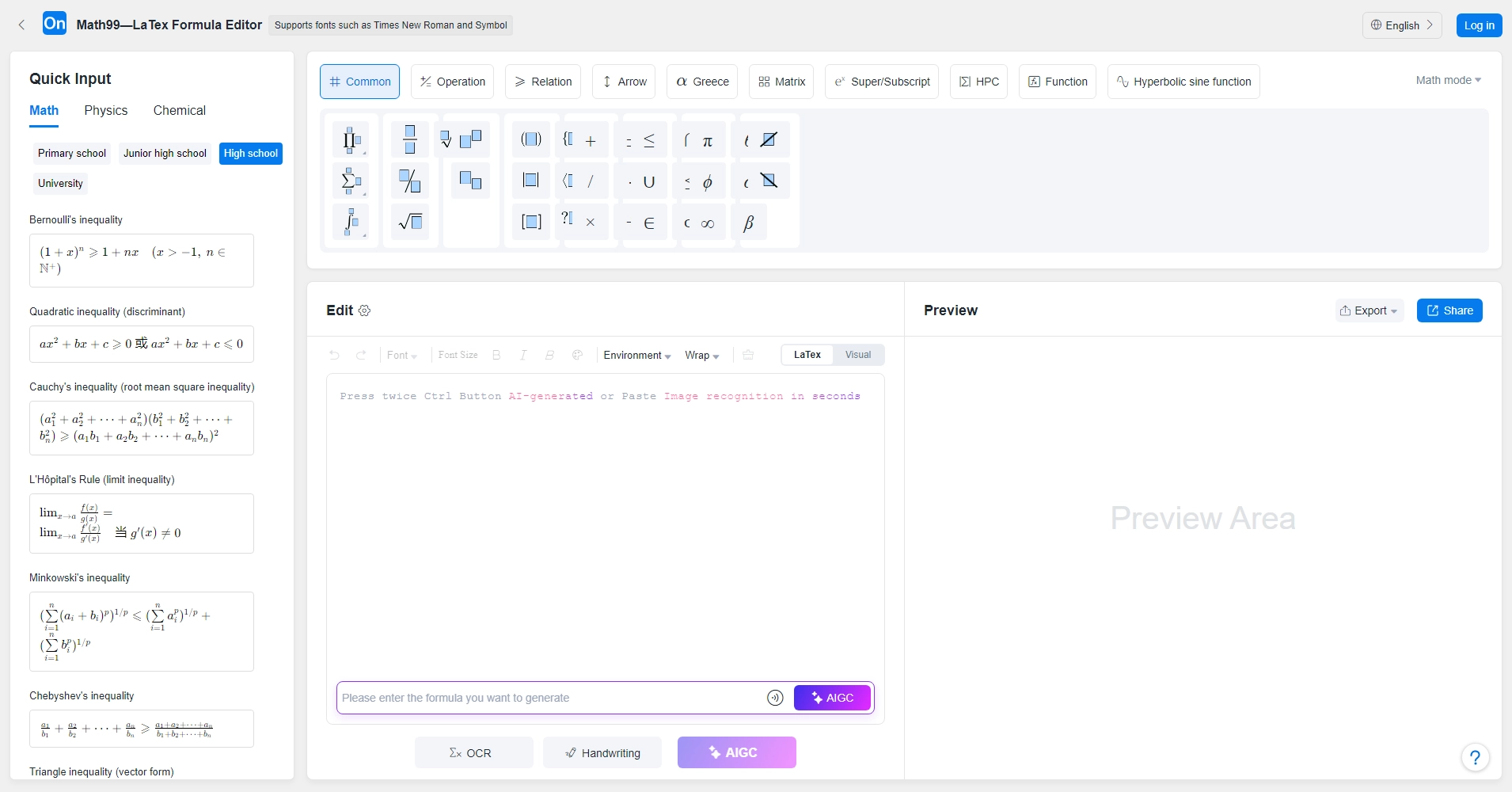Insert the parentheses bracket template
This screenshot has height=792, width=1512.
pyautogui.click(x=531, y=140)
